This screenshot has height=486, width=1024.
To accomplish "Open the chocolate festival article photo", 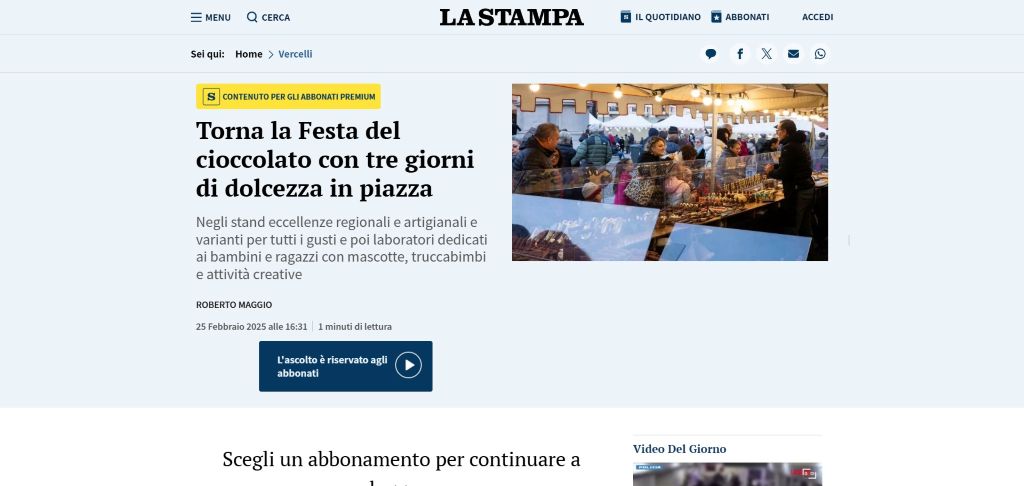I will click(670, 172).
